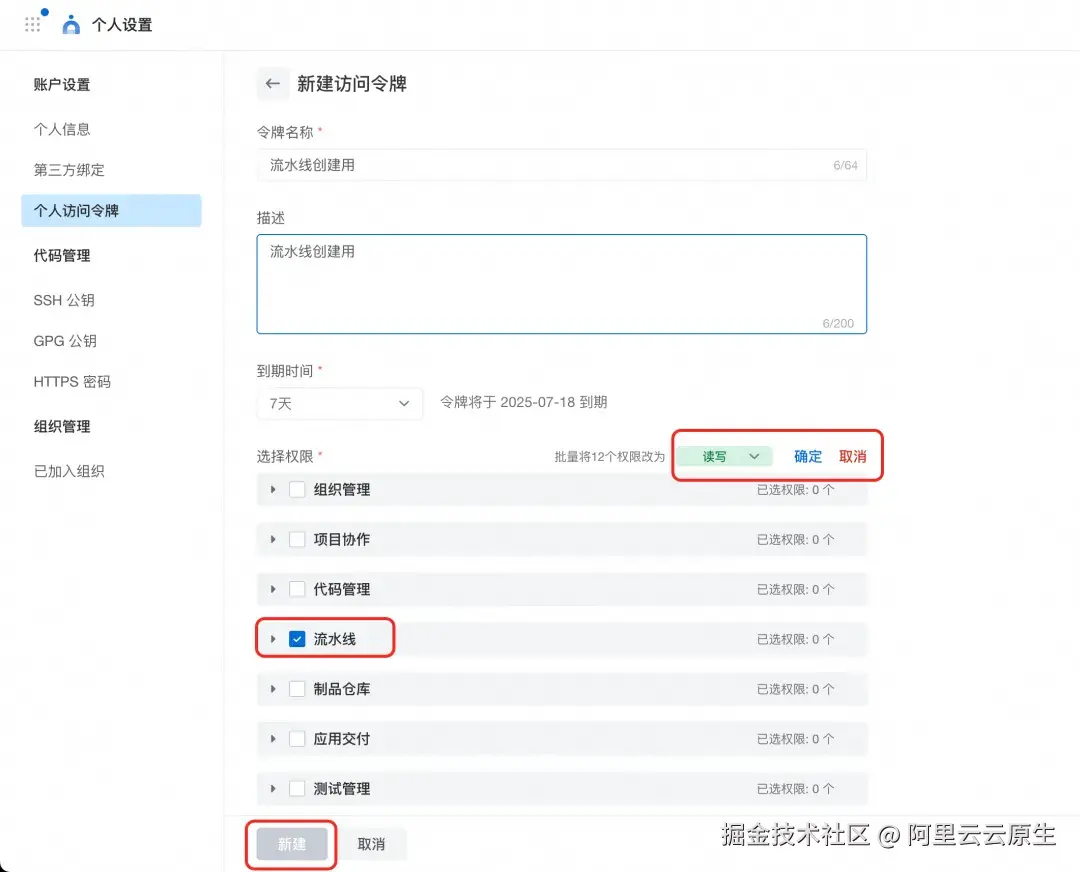Open 第三方绑定 in the sidebar
This screenshot has width=1080, height=872.
(x=69, y=170)
